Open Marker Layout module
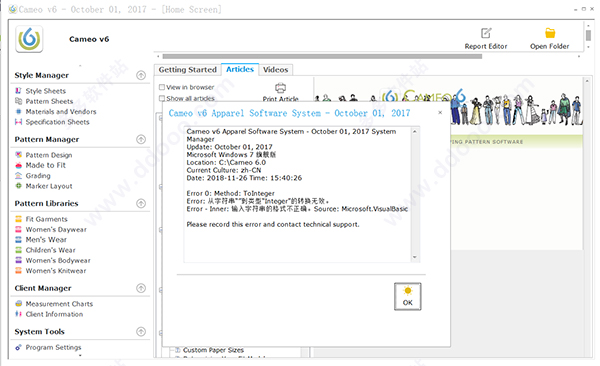The height and width of the screenshot is (366, 600). pyautogui.click(x=49, y=186)
